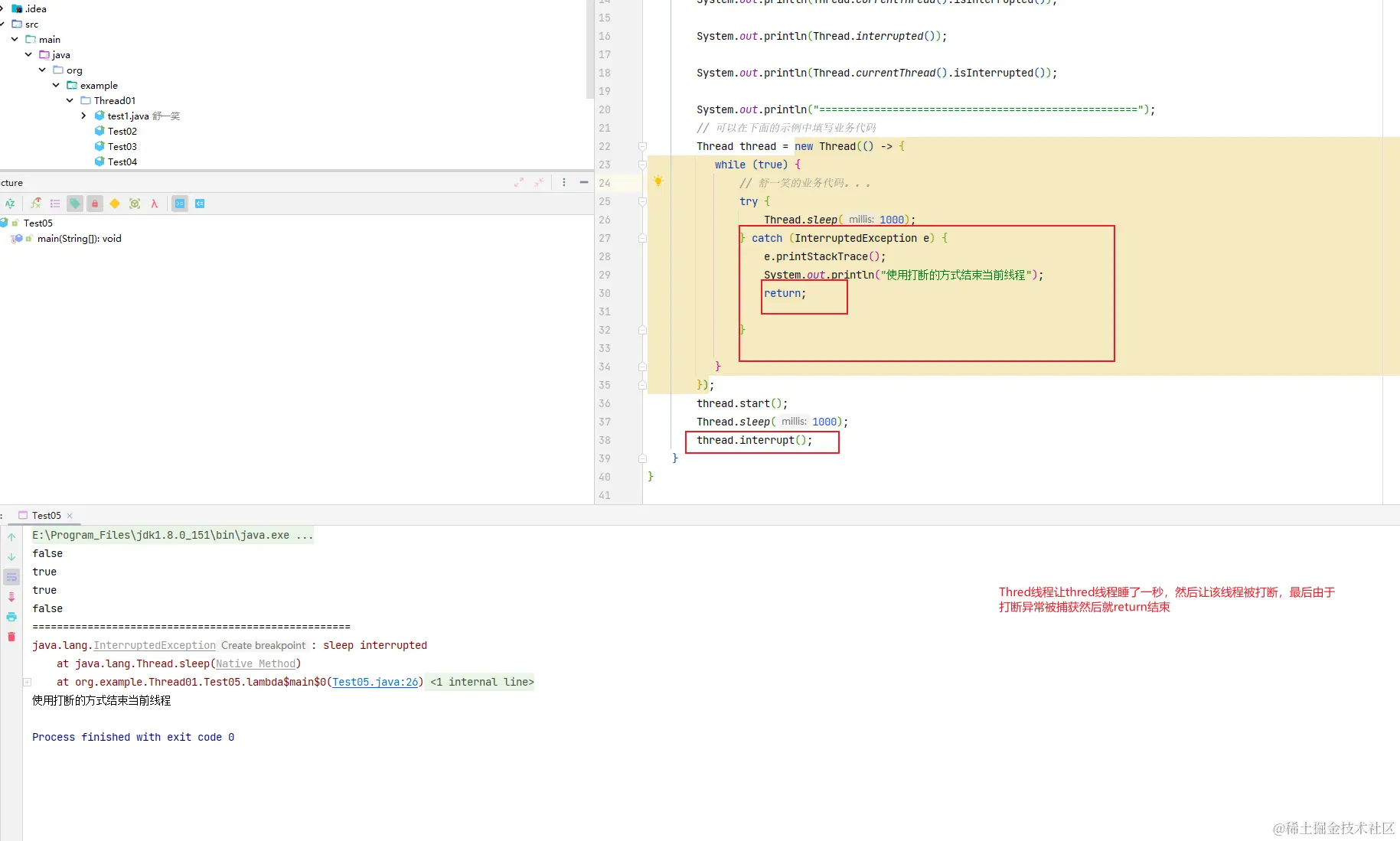Click the print console output icon
1400x841 pixels.
[x=11, y=617]
